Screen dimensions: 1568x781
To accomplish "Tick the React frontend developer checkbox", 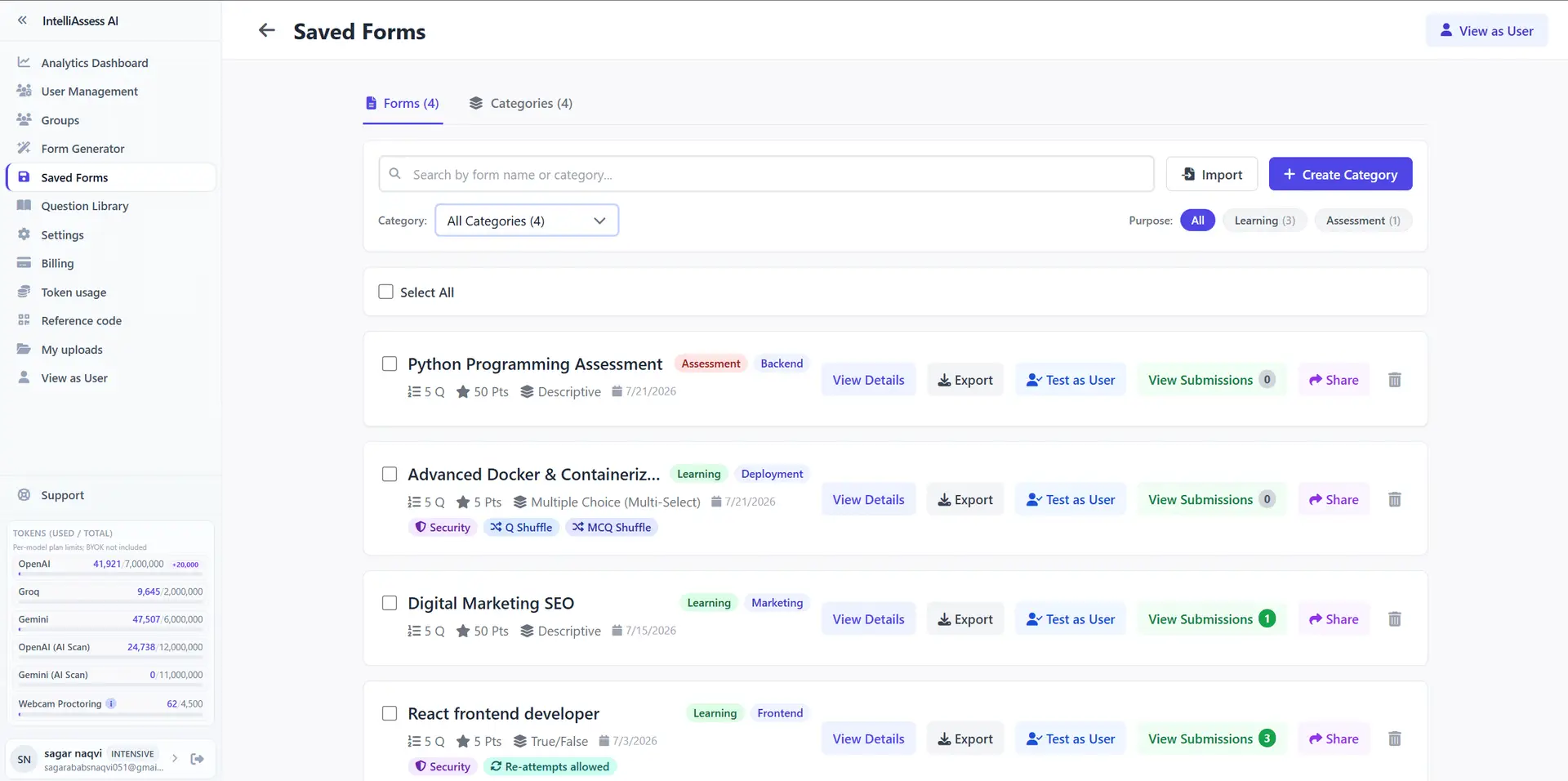I will (390, 713).
